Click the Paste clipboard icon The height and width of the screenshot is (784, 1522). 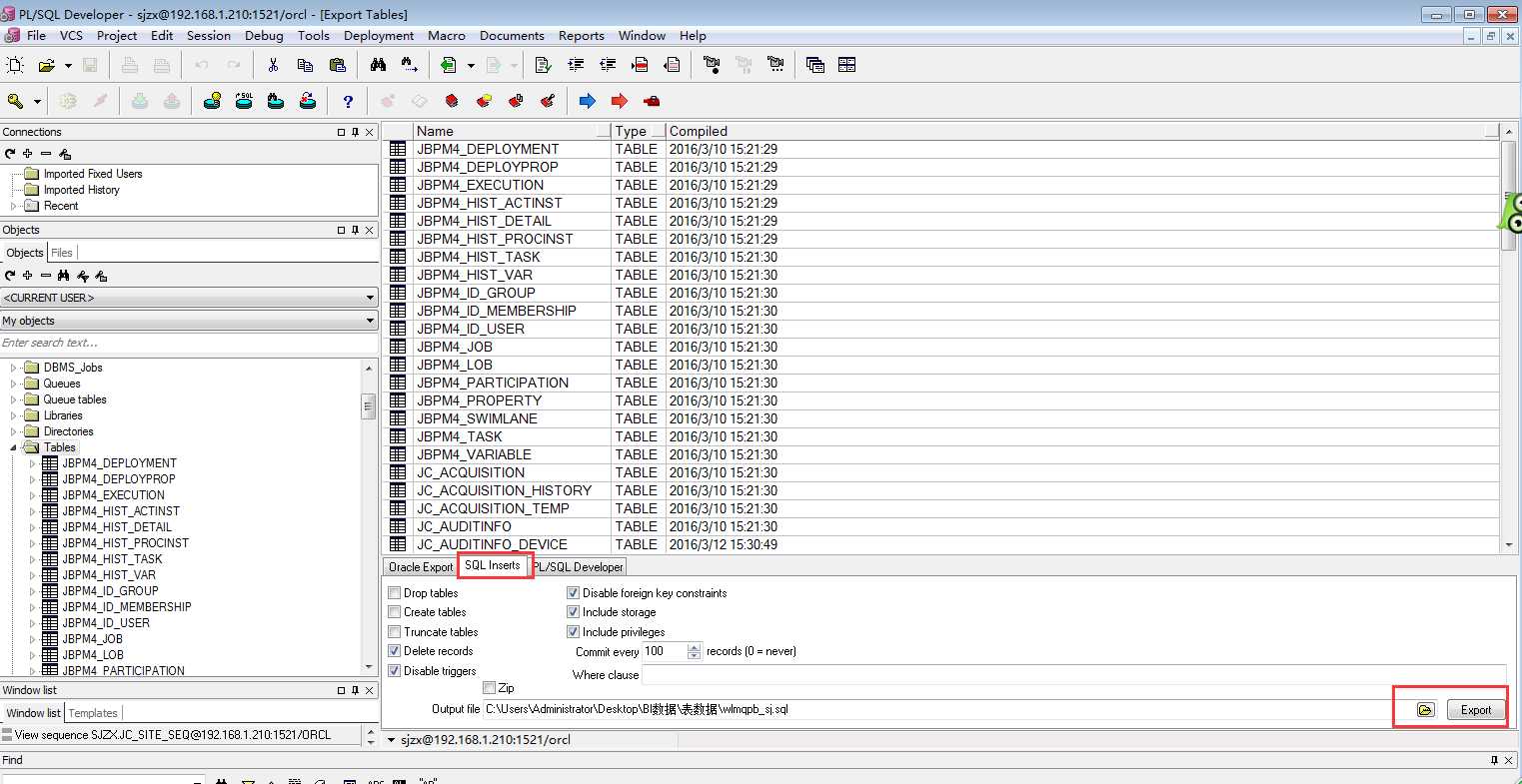[x=337, y=66]
